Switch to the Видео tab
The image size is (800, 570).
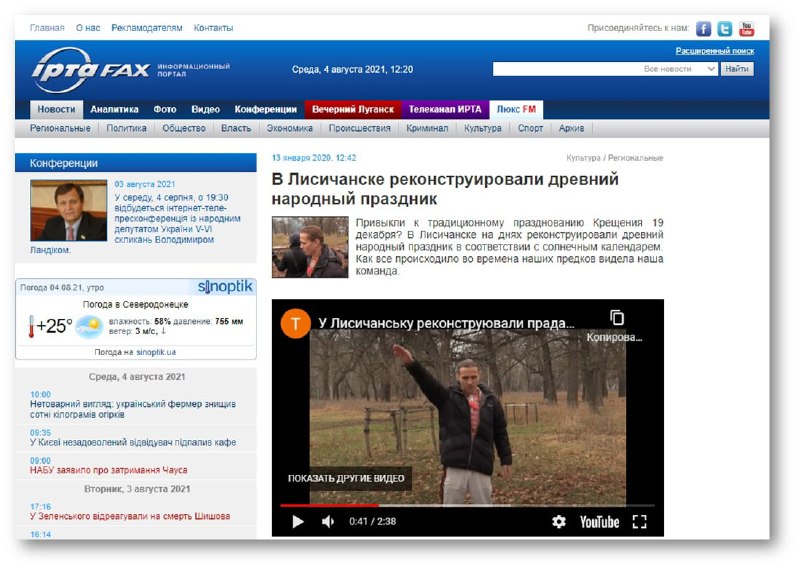click(x=205, y=110)
